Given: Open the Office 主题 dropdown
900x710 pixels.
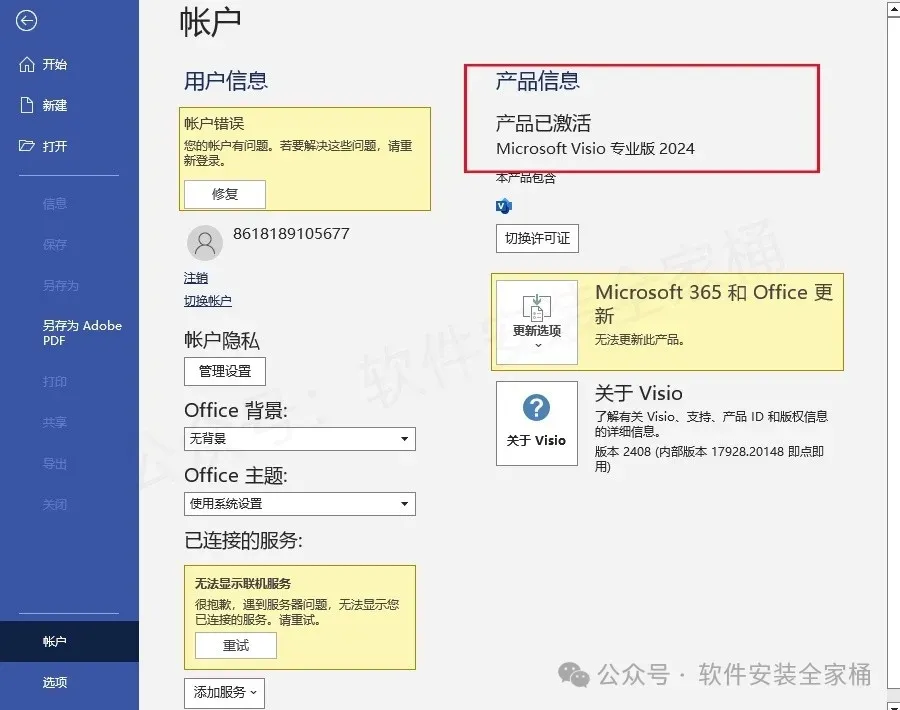Looking at the screenshot, I should pos(300,504).
